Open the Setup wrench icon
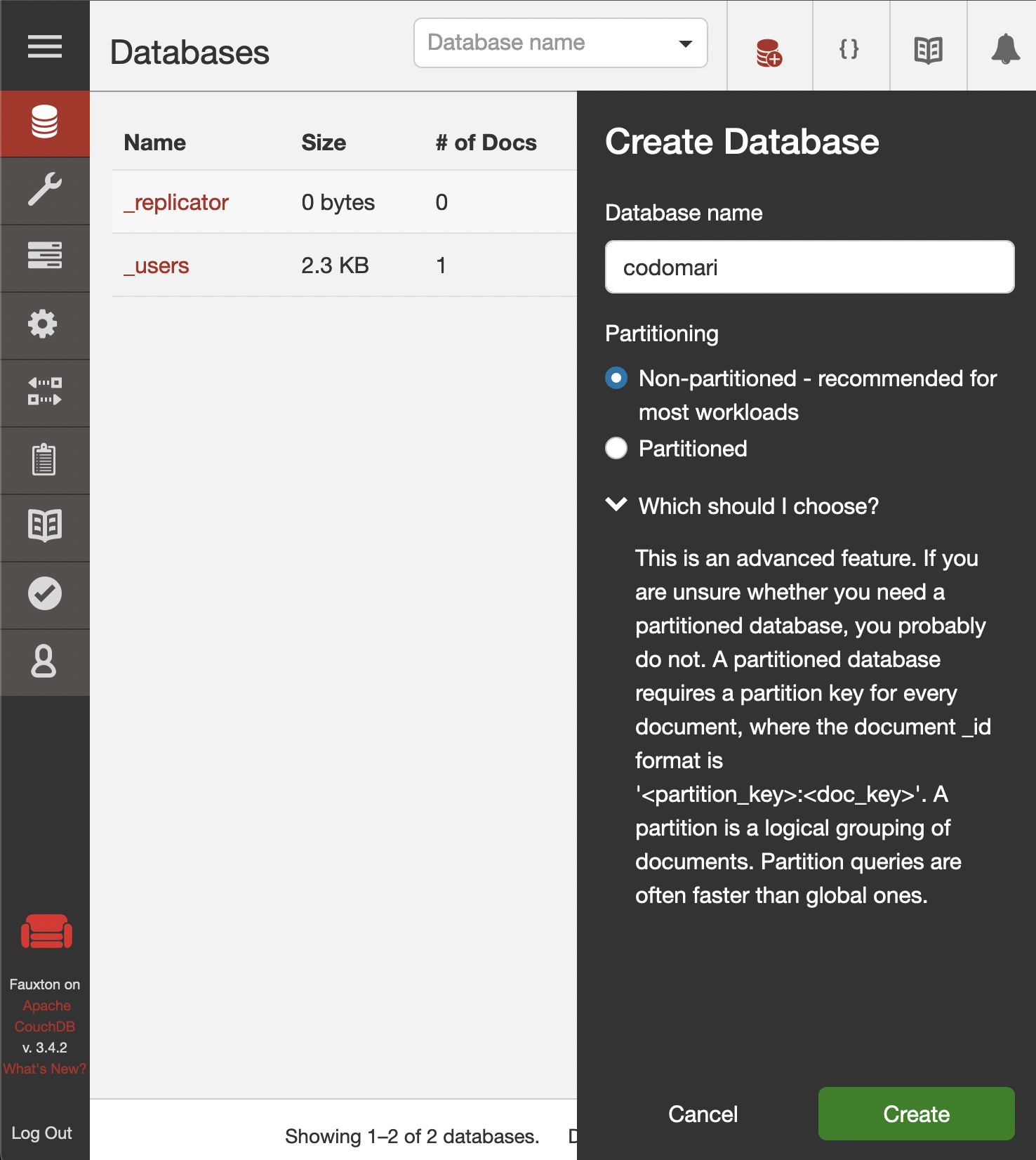1036x1160 pixels. point(45,190)
